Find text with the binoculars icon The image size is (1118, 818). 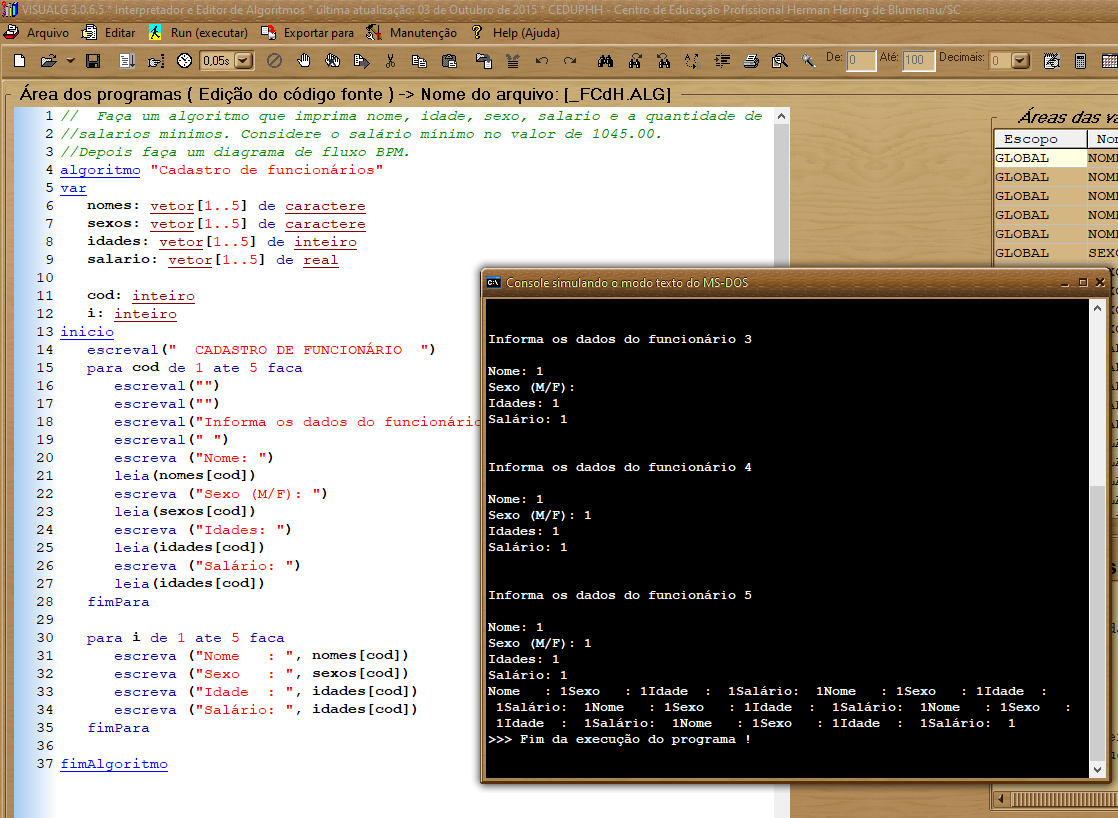pos(605,61)
